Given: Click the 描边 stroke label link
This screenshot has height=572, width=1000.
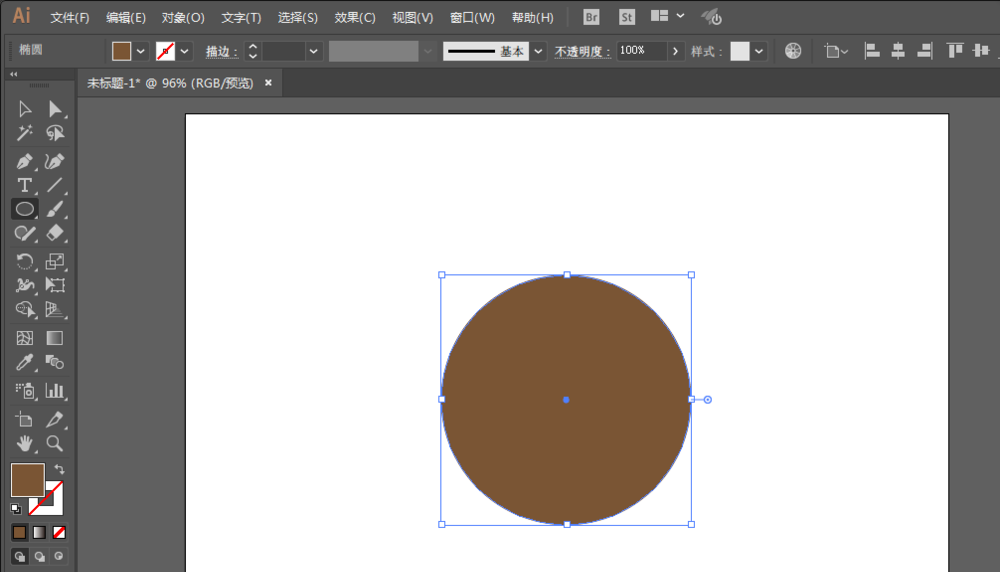Looking at the screenshot, I should (221, 52).
